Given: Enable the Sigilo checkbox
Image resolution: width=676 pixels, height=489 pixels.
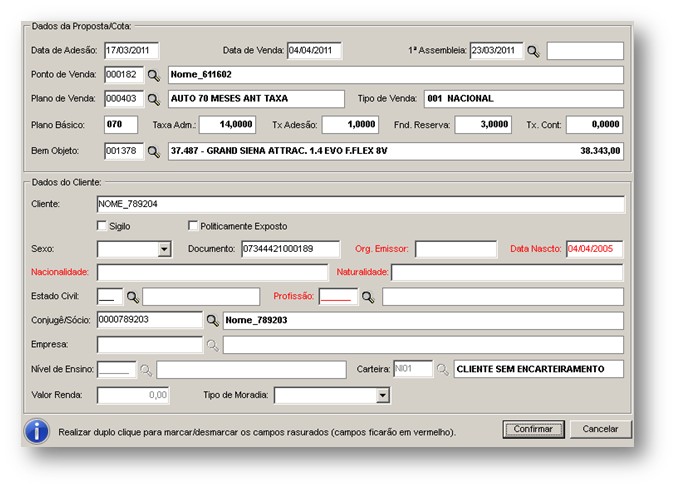Looking at the screenshot, I should pyautogui.click(x=102, y=226).
